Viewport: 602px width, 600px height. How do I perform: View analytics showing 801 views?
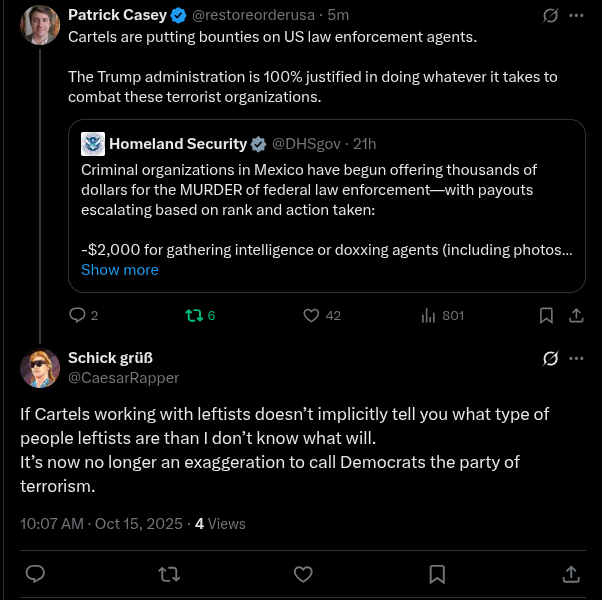(429, 315)
